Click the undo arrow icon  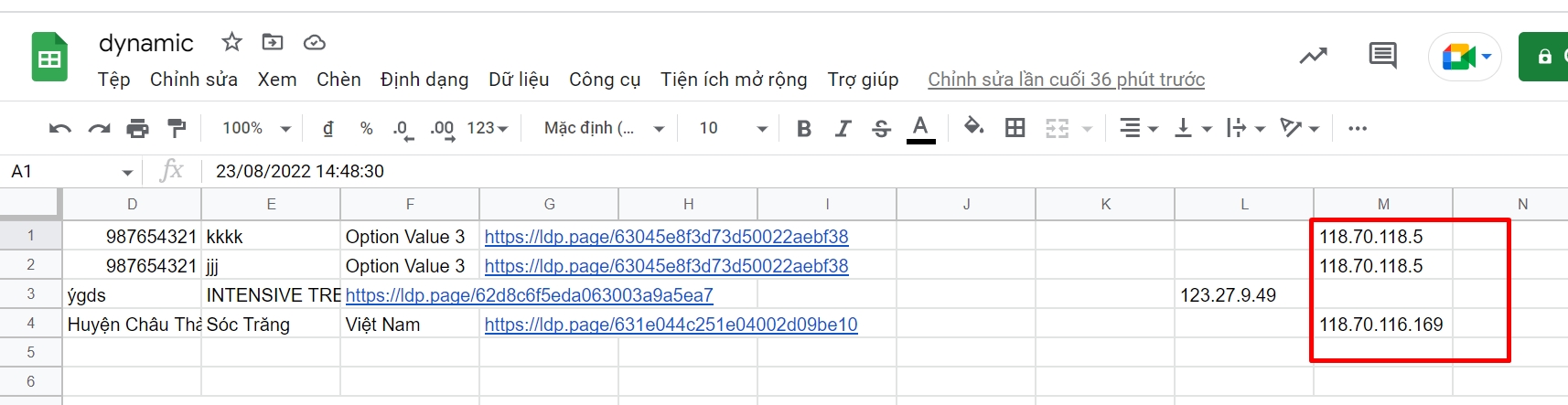click(x=60, y=129)
